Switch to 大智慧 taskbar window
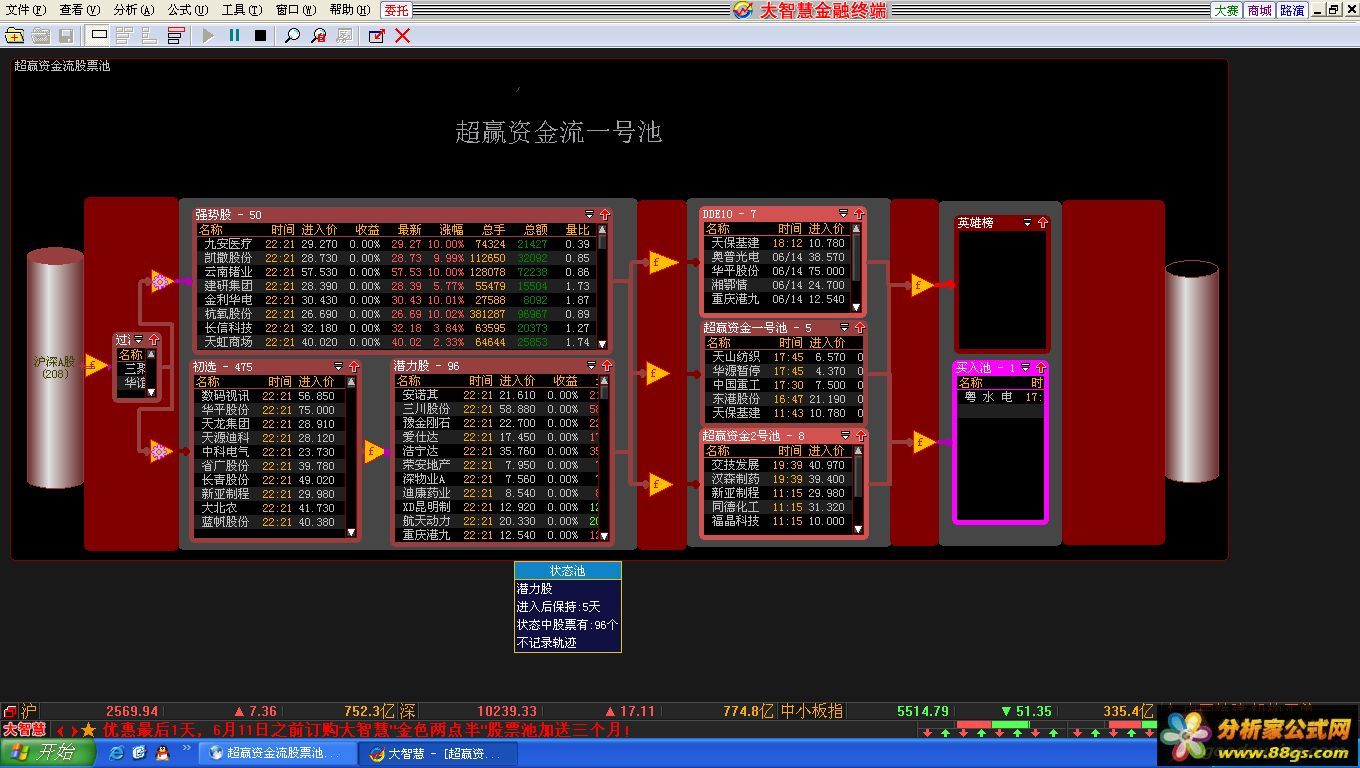The image size is (1360, 768). pyautogui.click(x=438, y=753)
